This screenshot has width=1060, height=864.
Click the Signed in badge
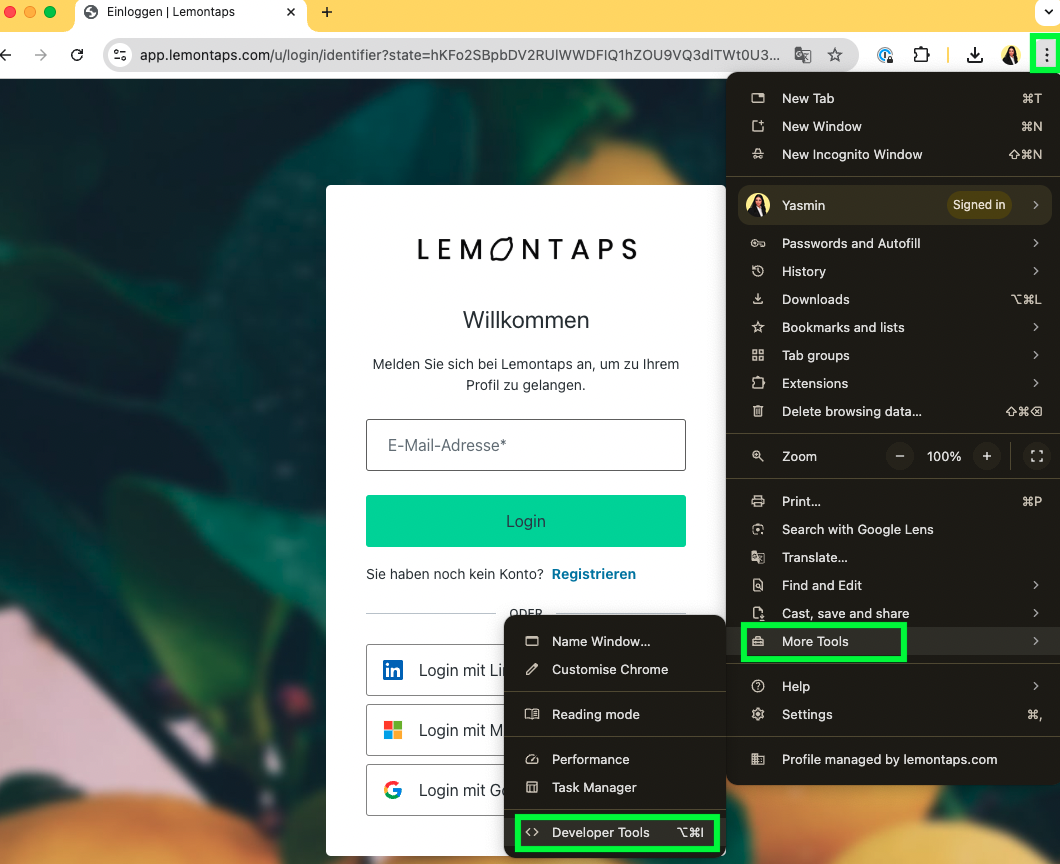click(x=978, y=205)
